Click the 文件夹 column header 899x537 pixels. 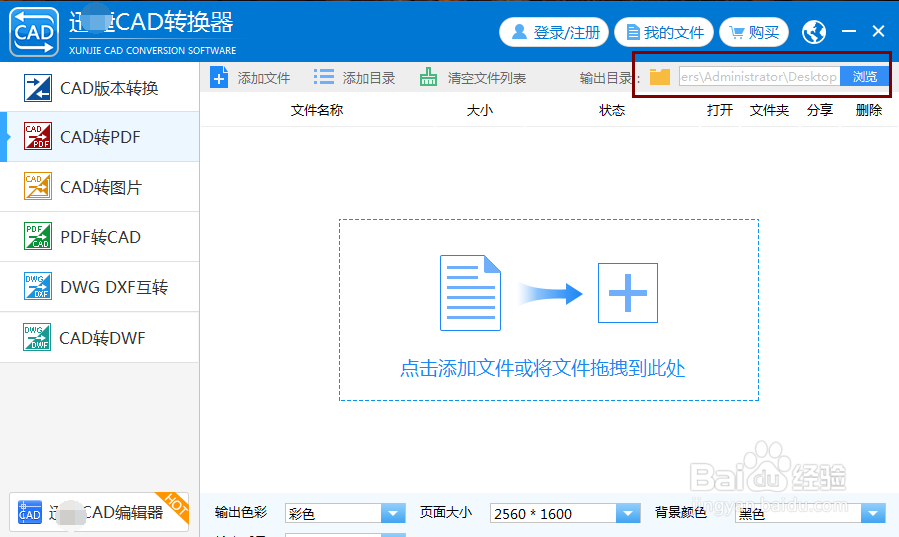click(769, 110)
